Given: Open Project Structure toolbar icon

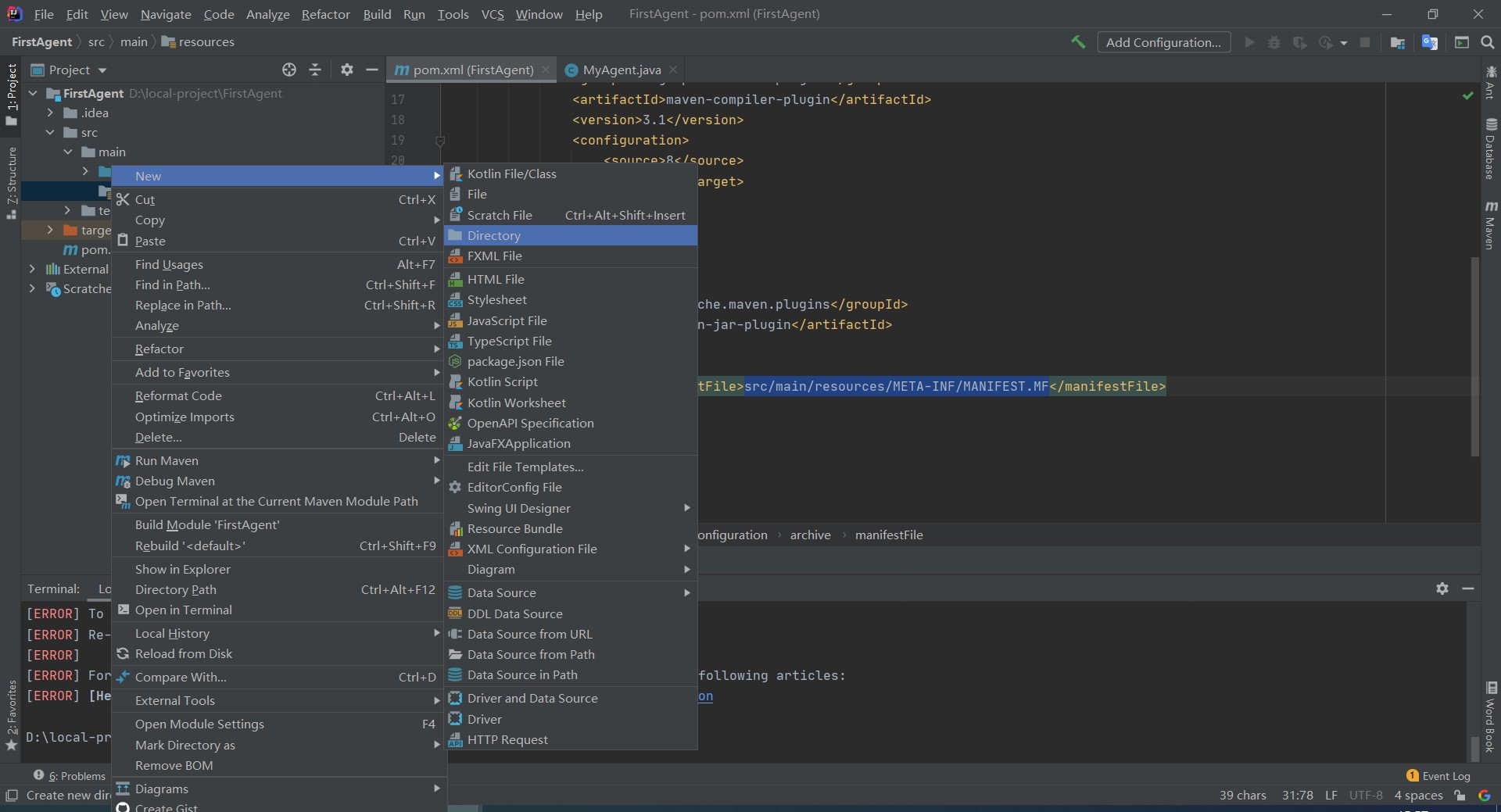Looking at the screenshot, I should (x=1398, y=42).
